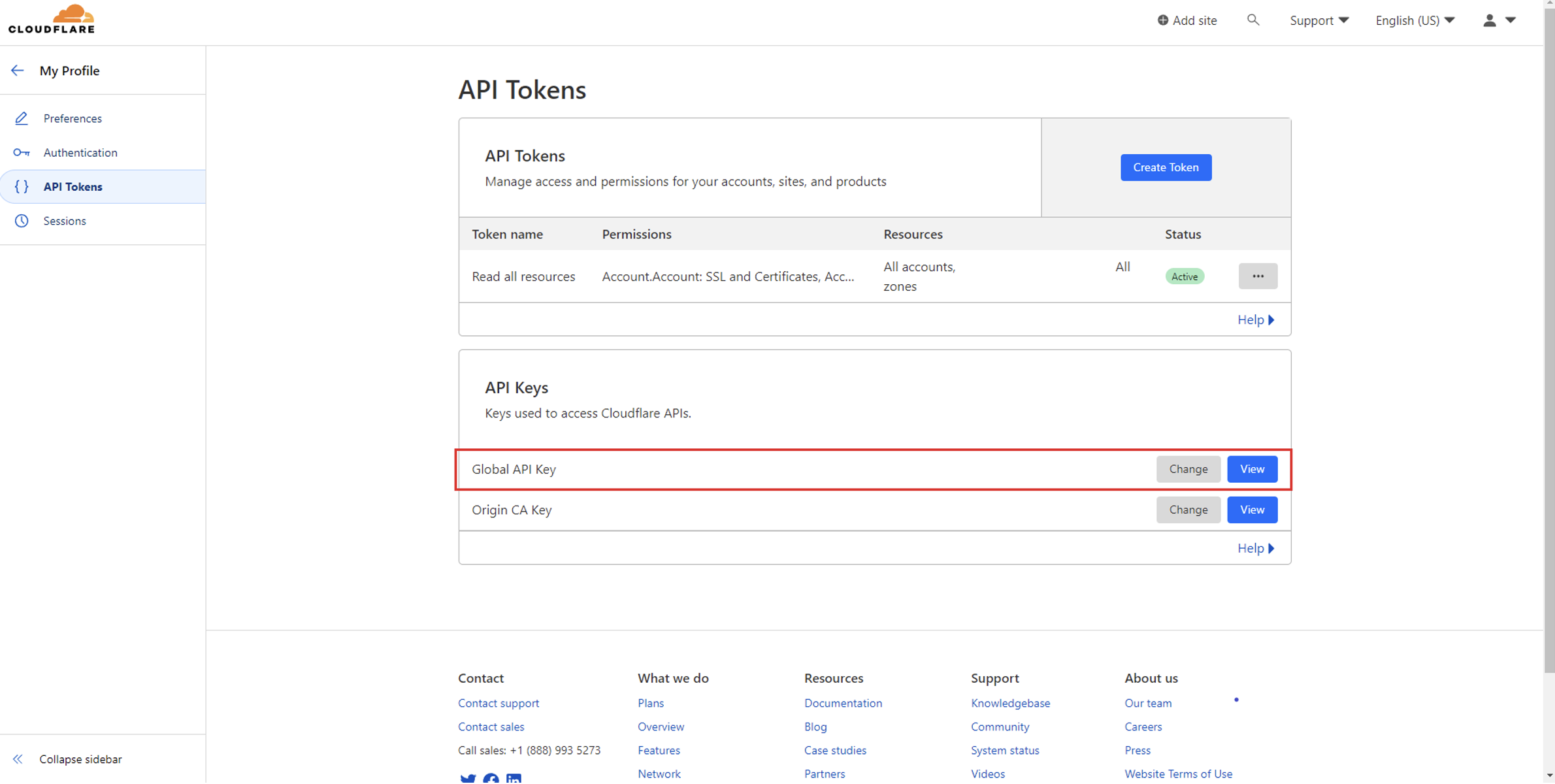Open the Partners footer link
The height and width of the screenshot is (784, 1555).
coord(825,774)
